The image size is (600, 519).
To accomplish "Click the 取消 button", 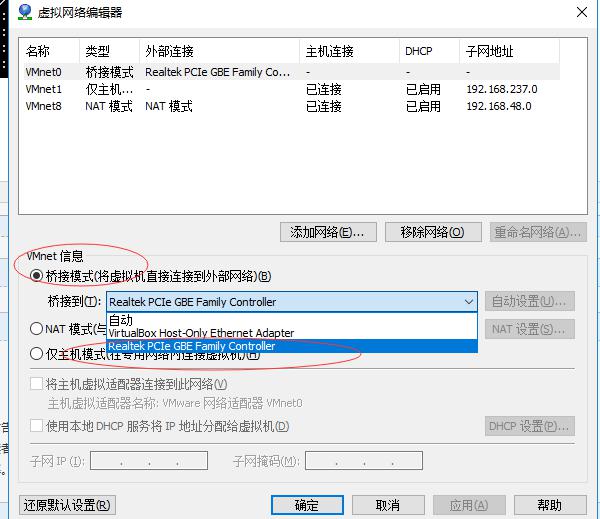I will tap(388, 505).
